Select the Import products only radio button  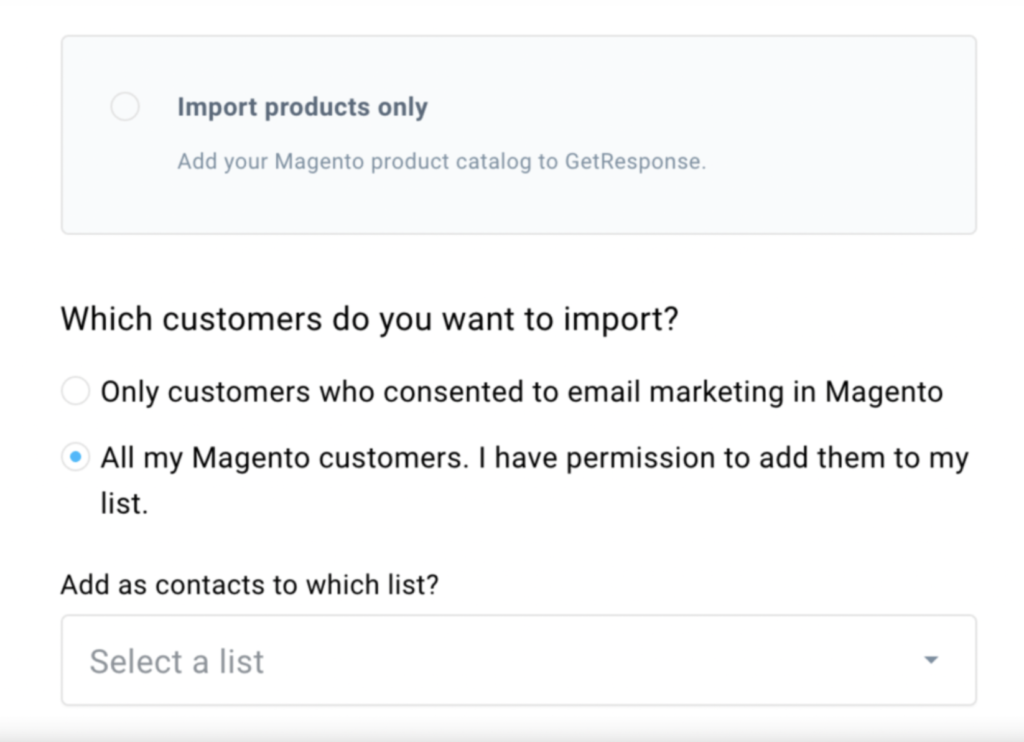pyautogui.click(x=125, y=106)
